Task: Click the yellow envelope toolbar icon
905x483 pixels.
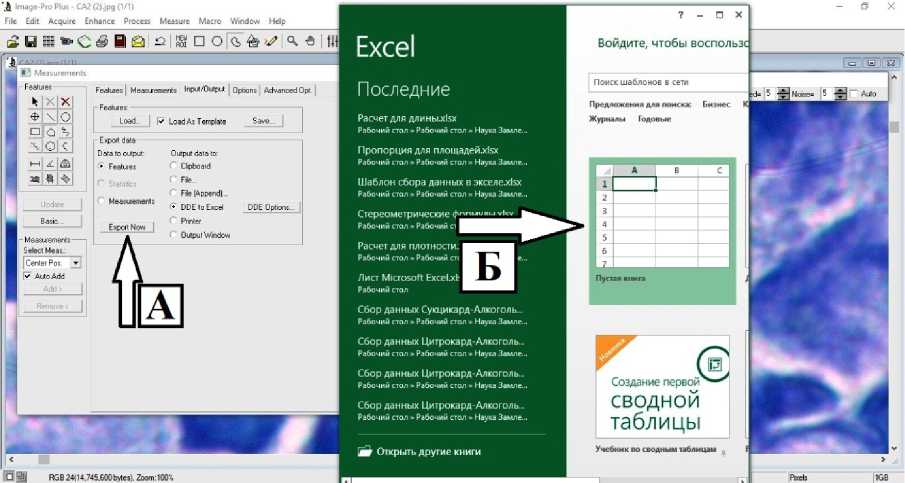Action: [x=138, y=41]
